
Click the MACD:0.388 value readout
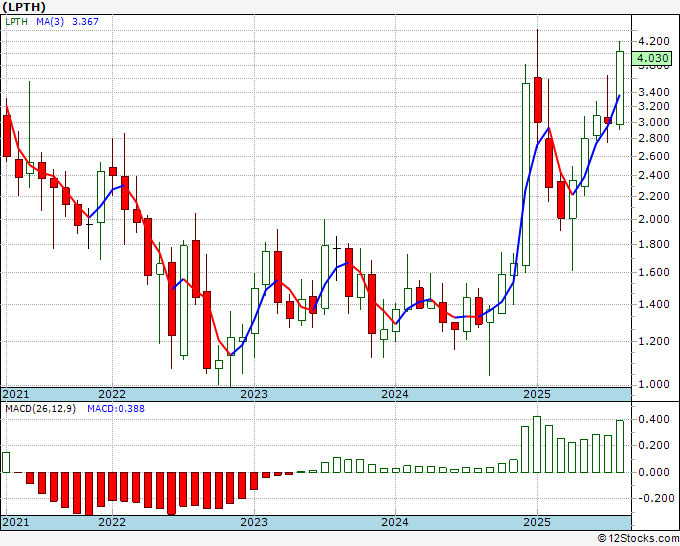point(116,409)
